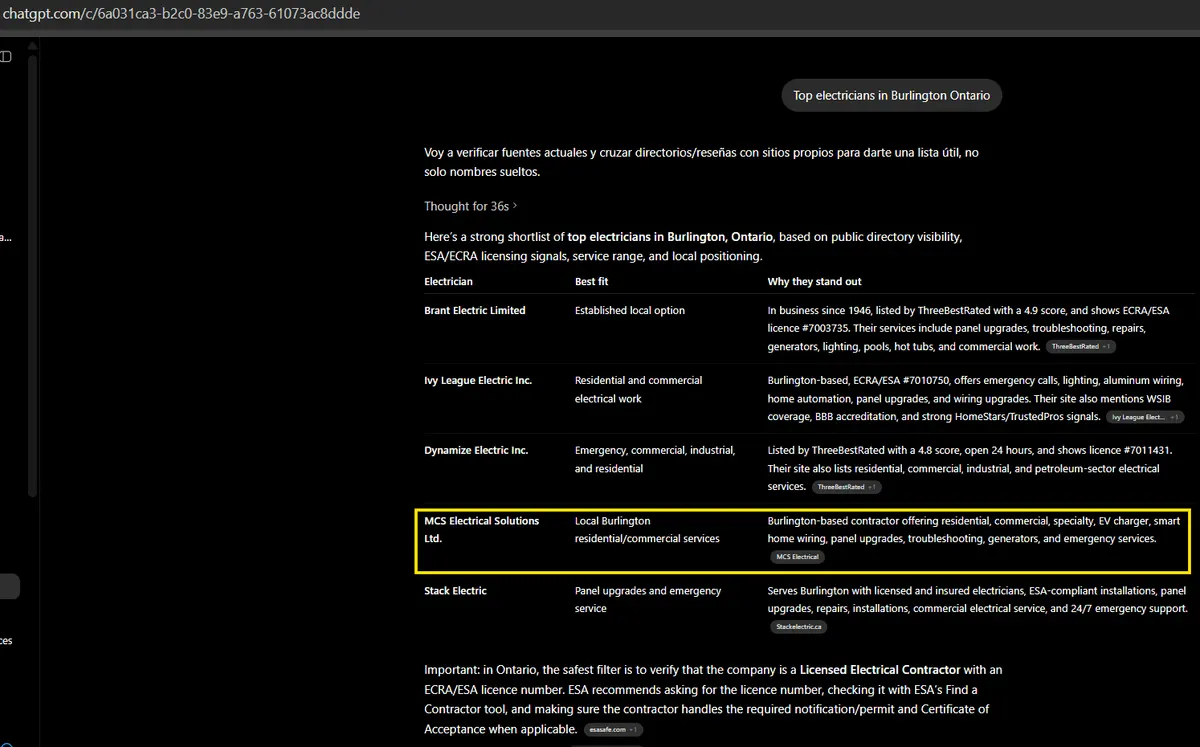Viewport: 1200px width, 747px height.
Task: Click the "Best fit" column header
Action: (591, 282)
